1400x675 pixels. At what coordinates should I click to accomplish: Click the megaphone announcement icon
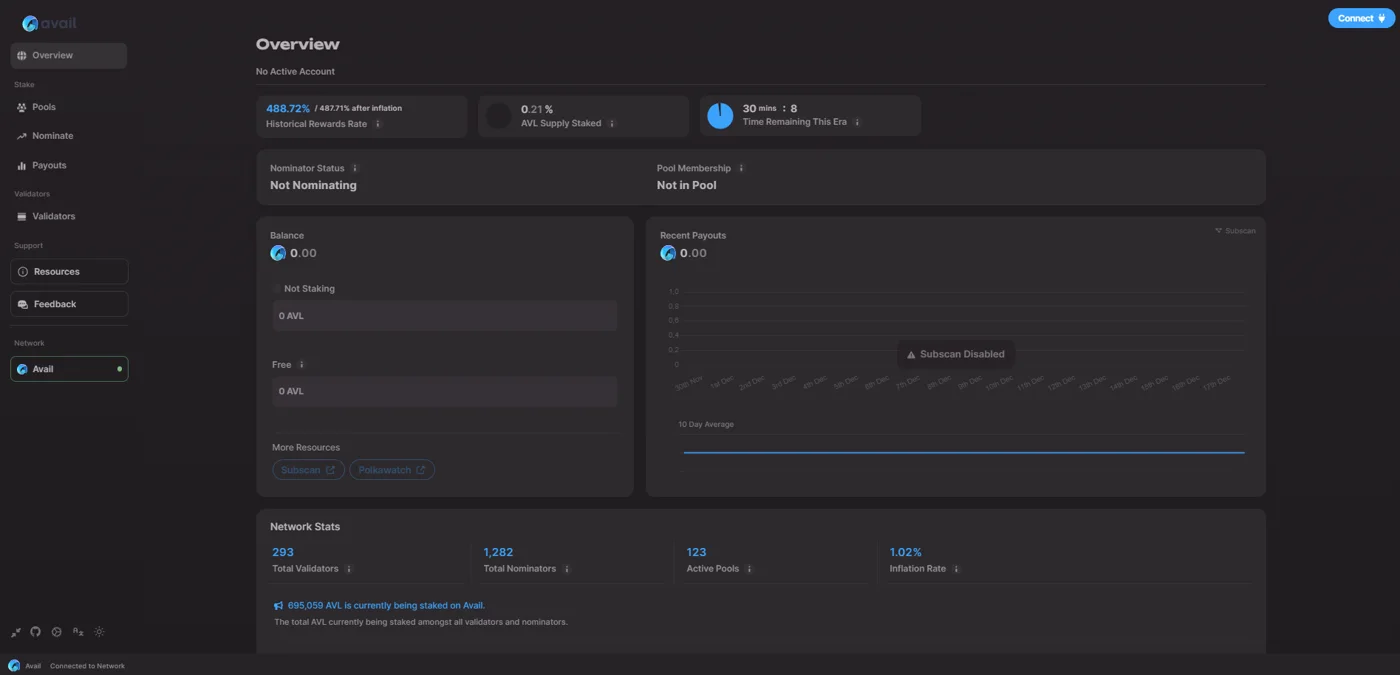click(278, 606)
